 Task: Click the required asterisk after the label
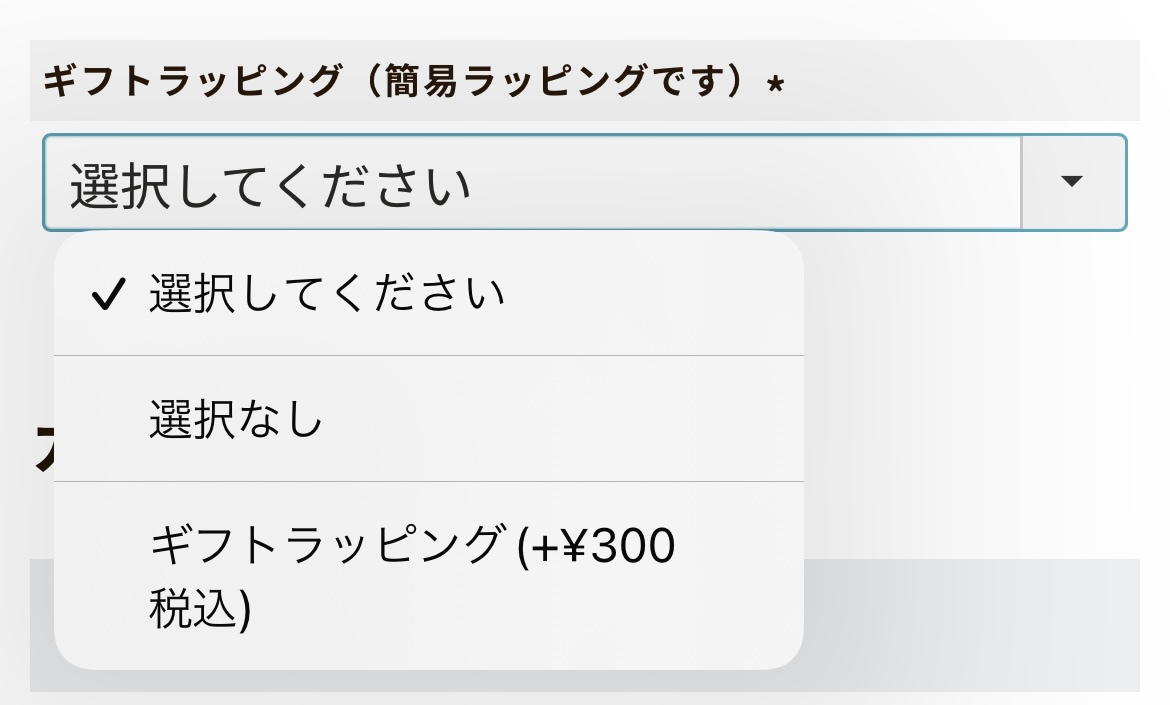pyautogui.click(x=775, y=85)
